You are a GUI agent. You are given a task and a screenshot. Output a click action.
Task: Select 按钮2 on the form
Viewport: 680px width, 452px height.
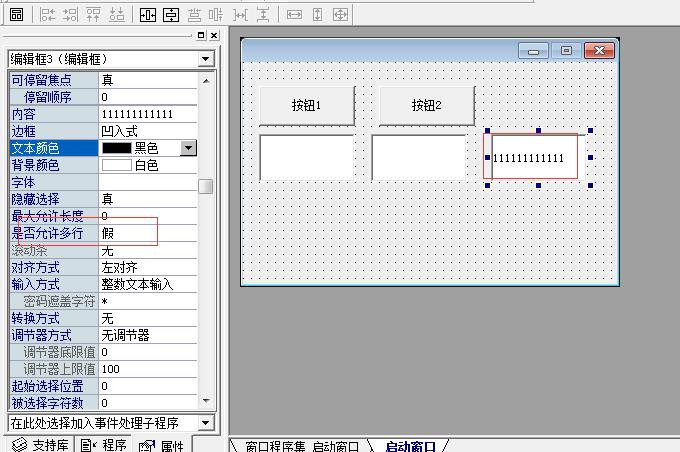tap(427, 105)
